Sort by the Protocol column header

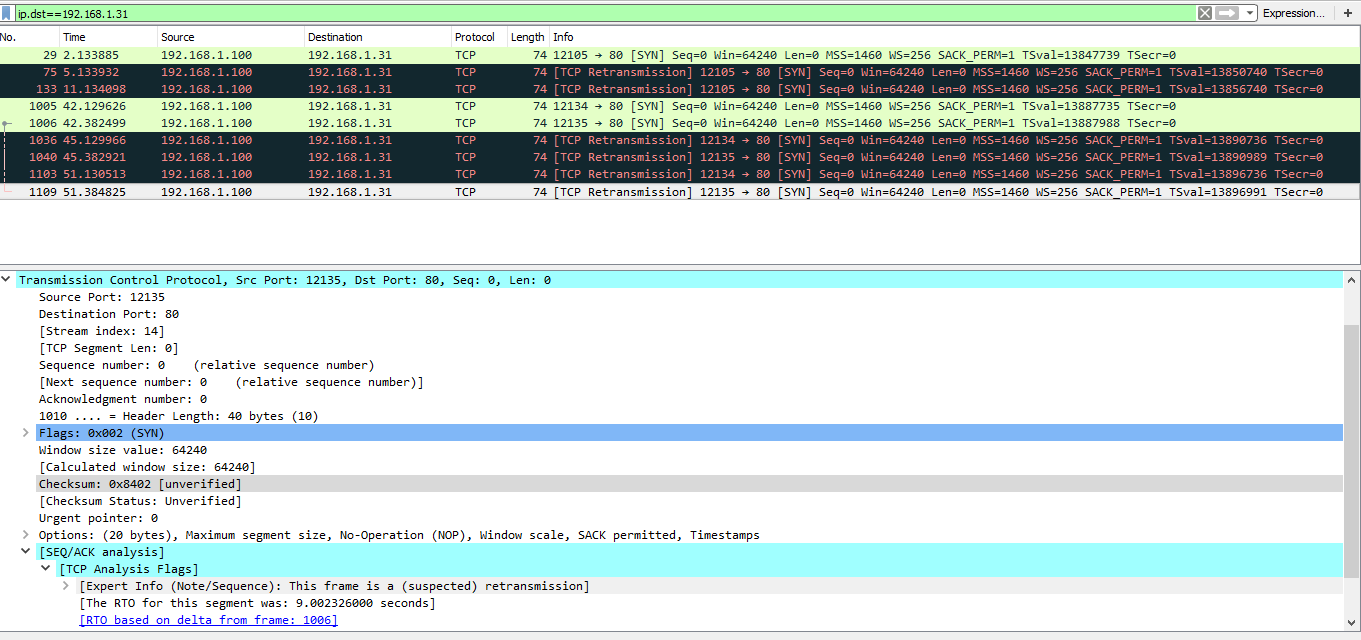(479, 37)
